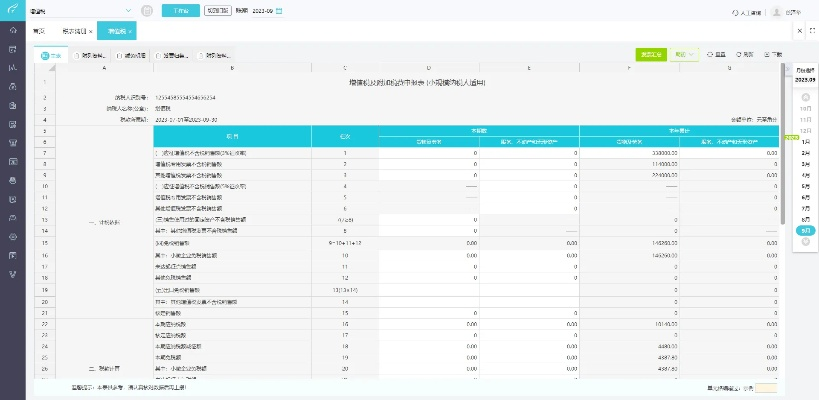Go to earlier months with up arrow
This screenshot has height=400, width=819.
(x=805, y=97)
